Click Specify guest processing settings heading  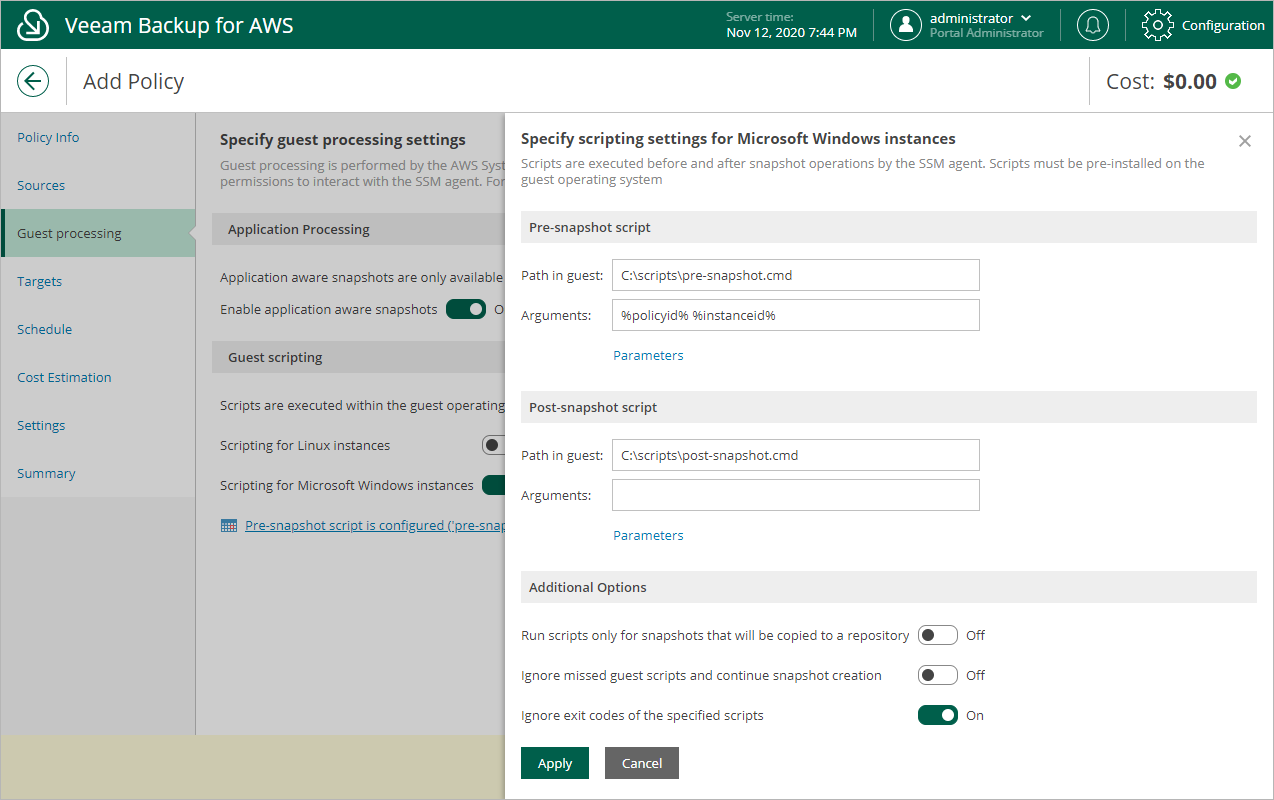343,140
